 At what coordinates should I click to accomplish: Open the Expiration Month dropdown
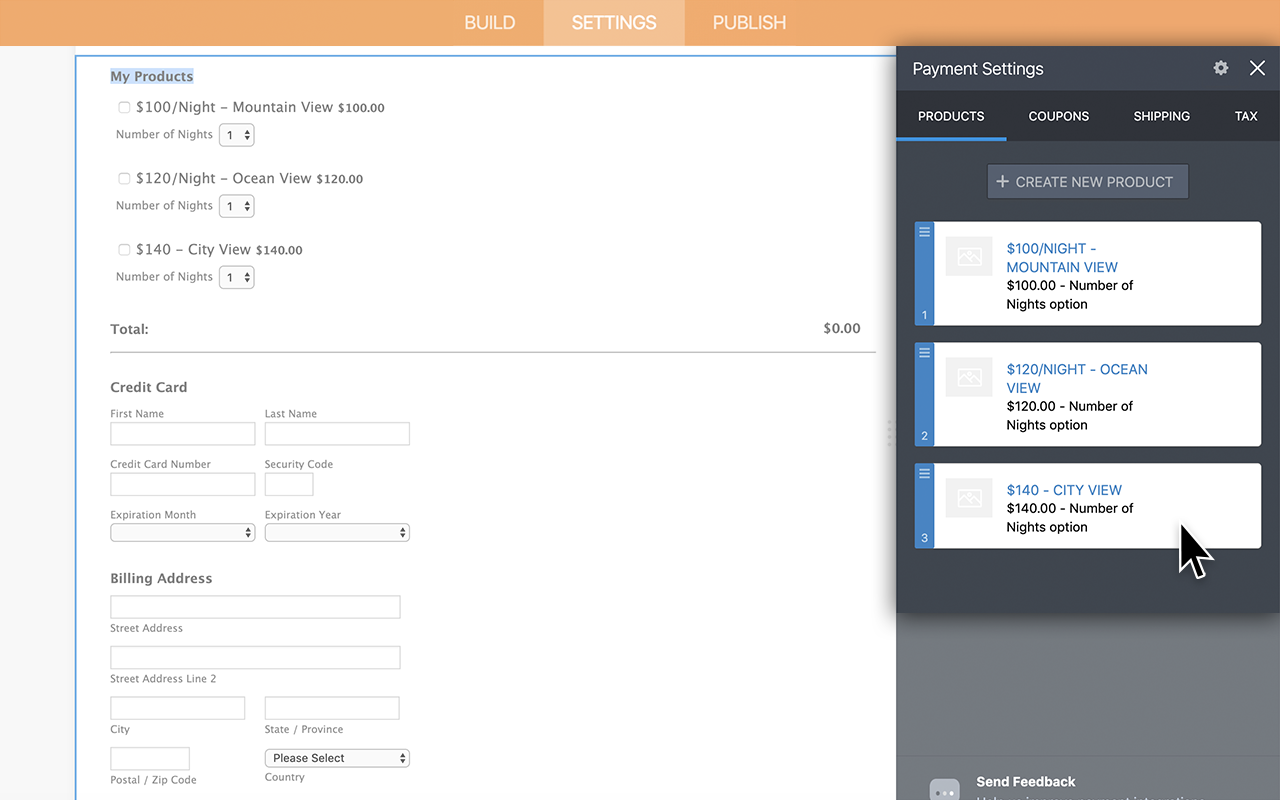tap(182, 532)
